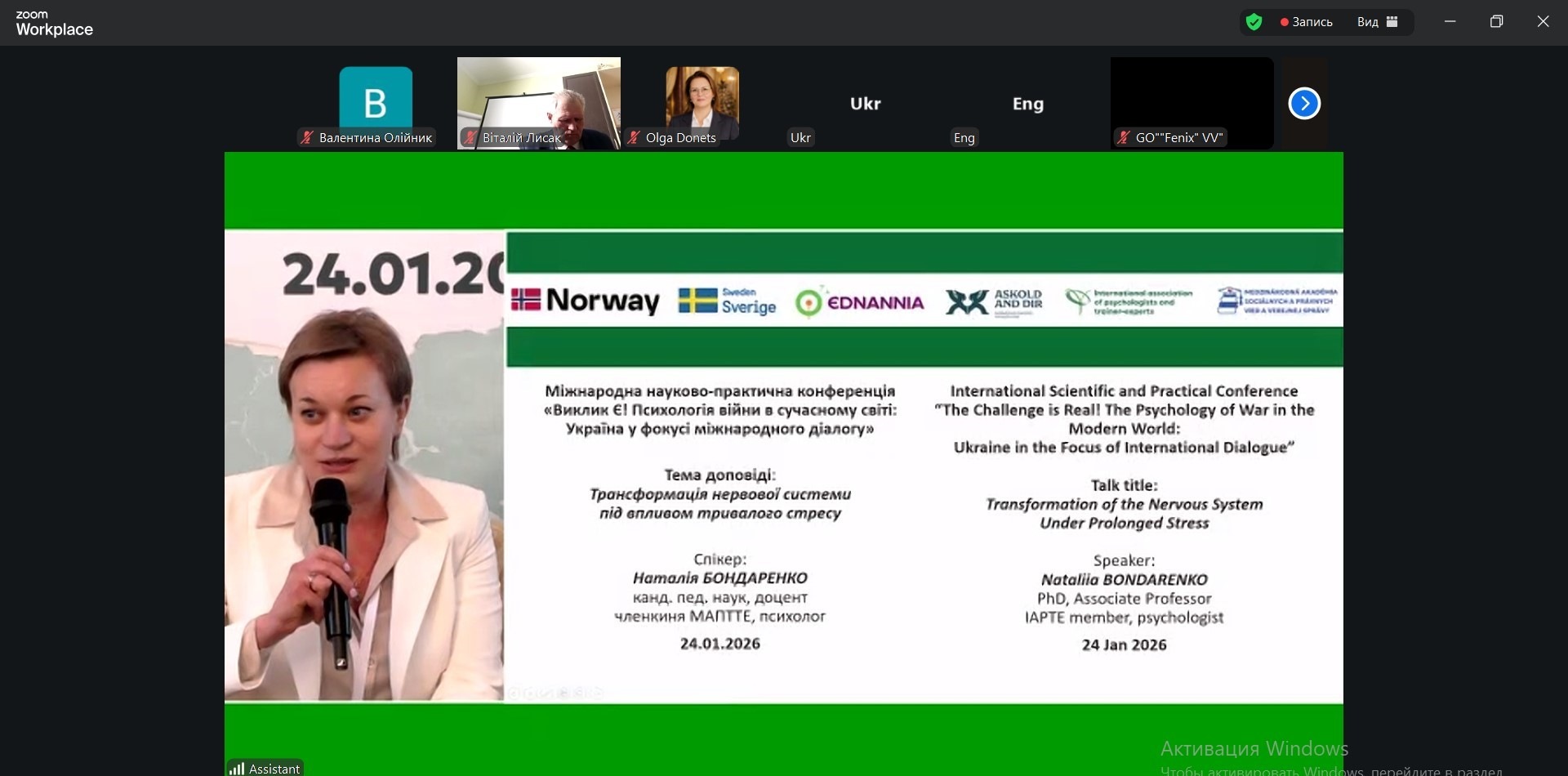Minimize the Zoom Workplace window
The height and width of the screenshot is (776, 1568).
[x=1450, y=22]
